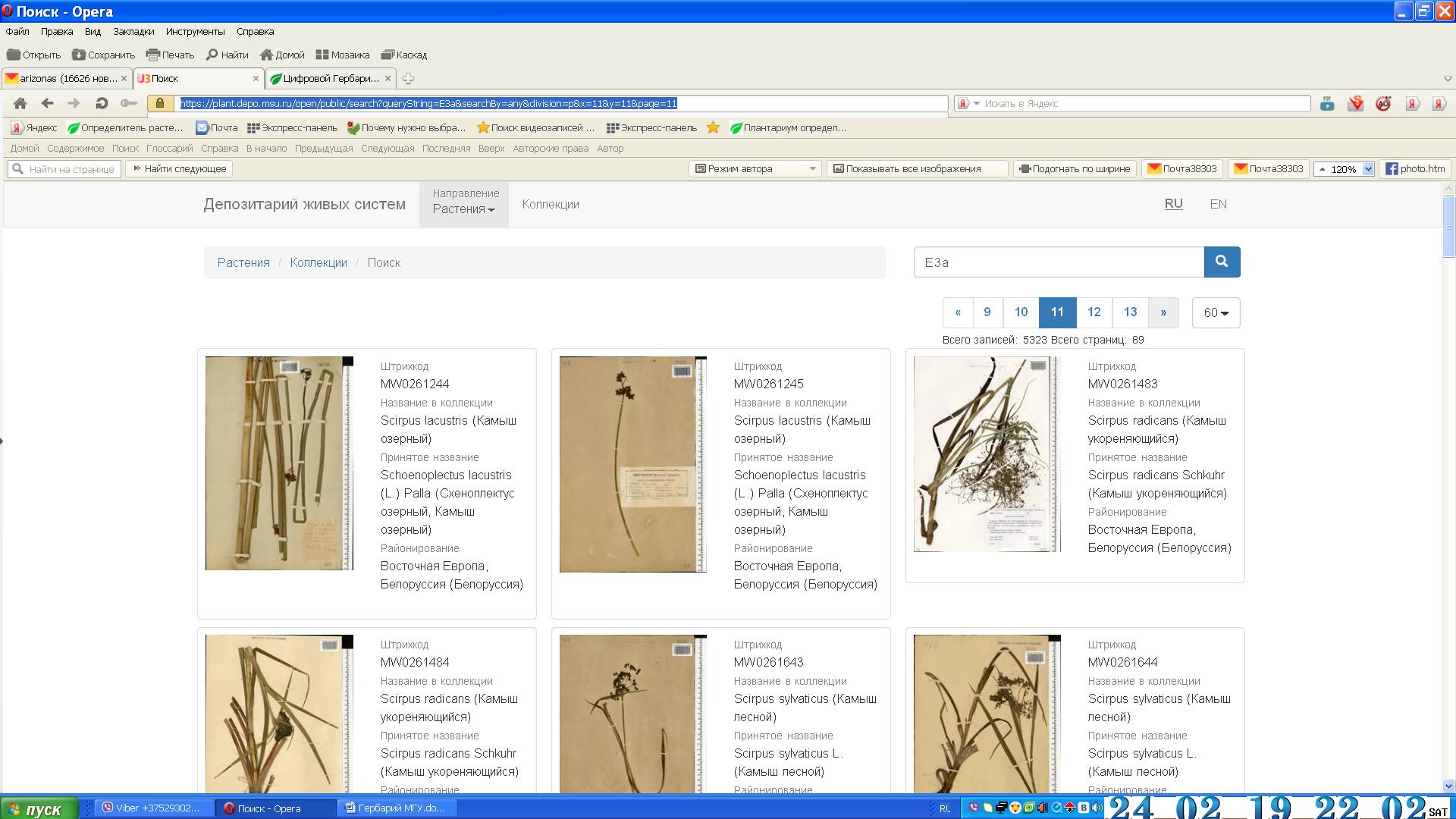
Task: Click the padlock security icon in the address bar
Action: coord(160,103)
